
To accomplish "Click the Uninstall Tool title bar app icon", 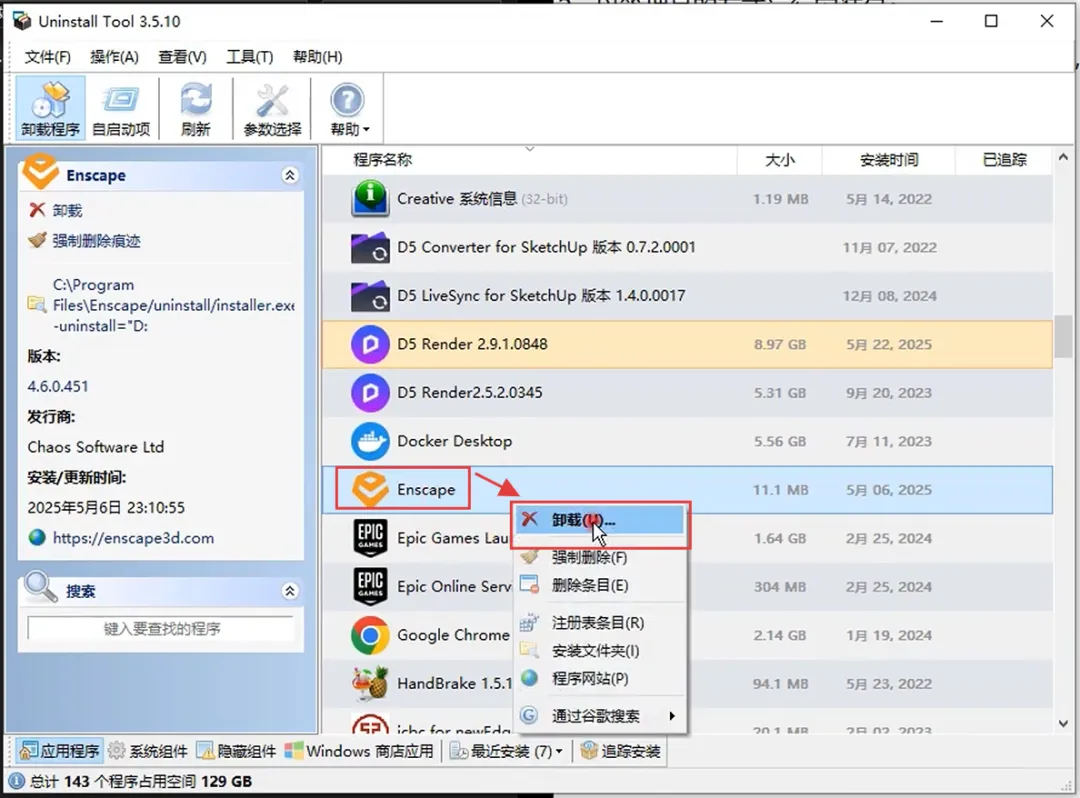I will pos(21,21).
